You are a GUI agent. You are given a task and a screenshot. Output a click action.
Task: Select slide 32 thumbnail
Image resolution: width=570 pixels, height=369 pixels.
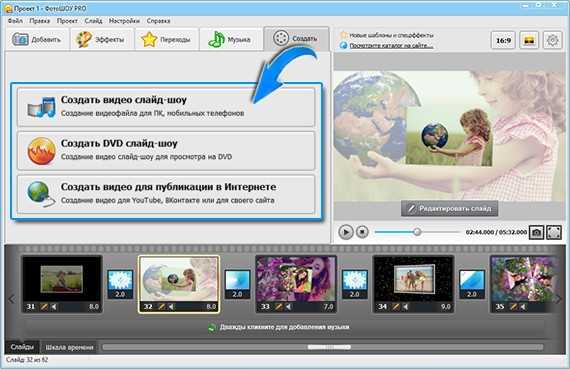tap(179, 284)
